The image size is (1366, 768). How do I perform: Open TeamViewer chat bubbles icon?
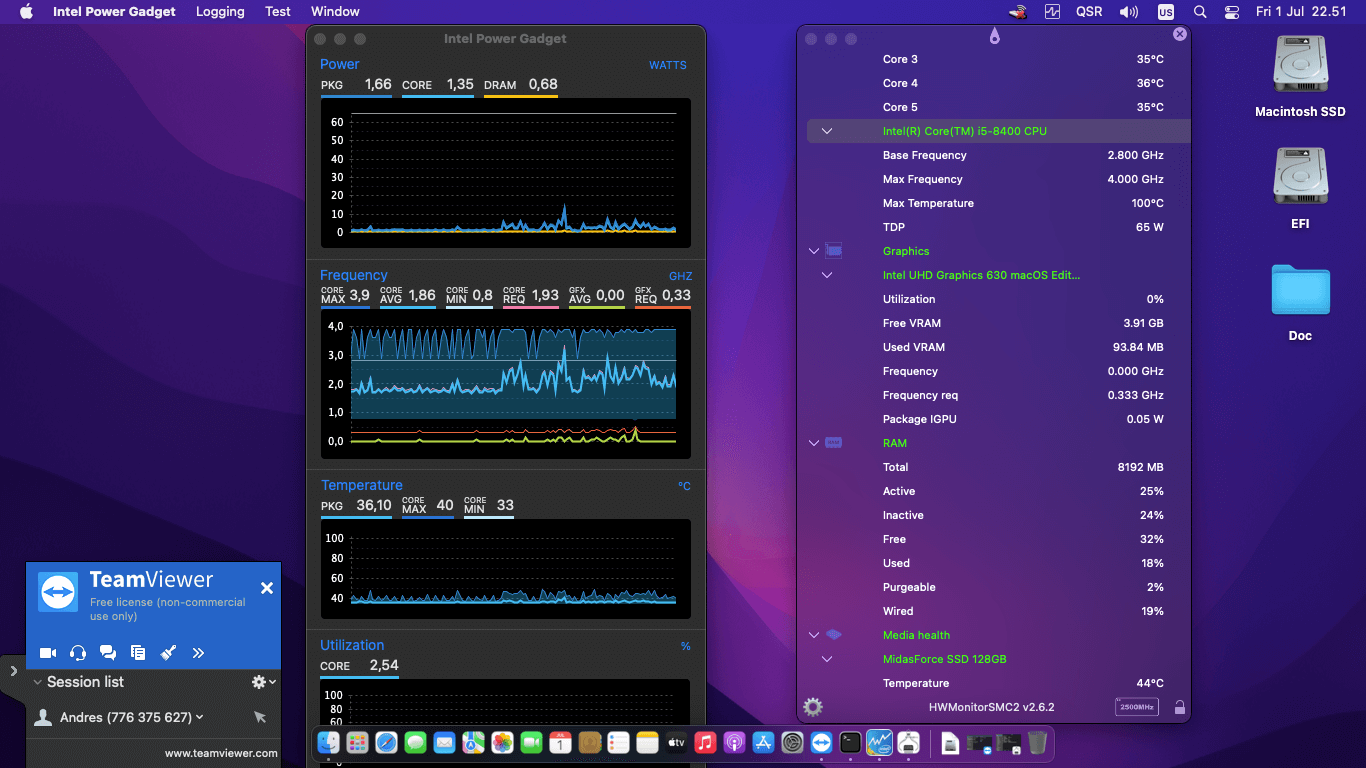[x=108, y=653]
